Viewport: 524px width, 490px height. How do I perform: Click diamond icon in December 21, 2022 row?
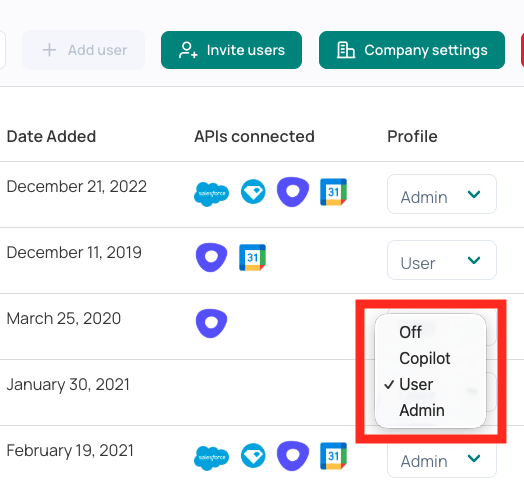(x=253, y=192)
